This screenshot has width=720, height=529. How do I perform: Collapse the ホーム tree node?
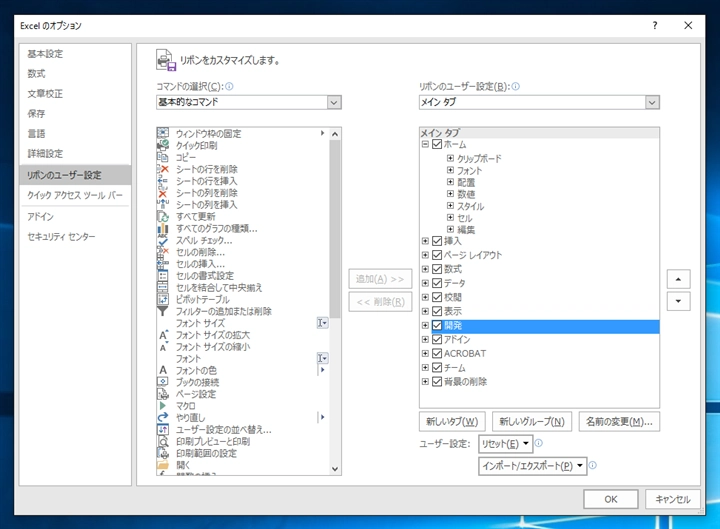(x=425, y=144)
